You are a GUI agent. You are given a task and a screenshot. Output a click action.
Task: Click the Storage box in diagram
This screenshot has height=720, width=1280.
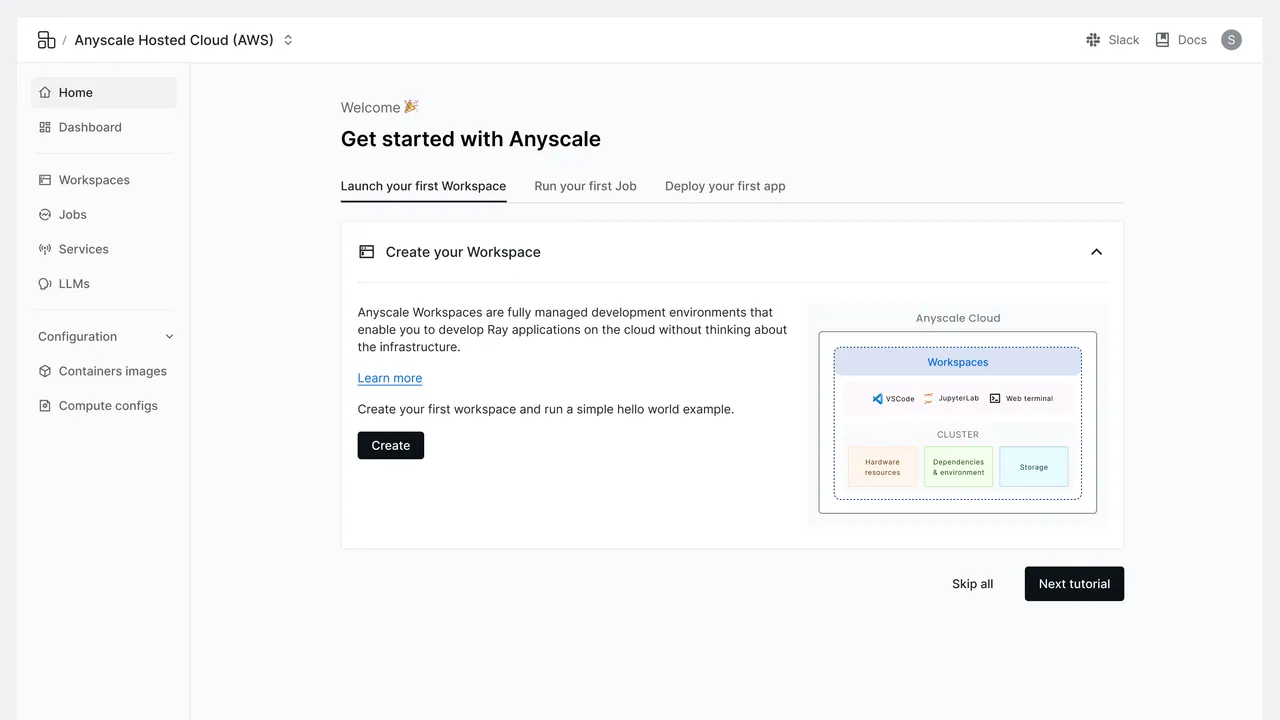coord(1034,467)
